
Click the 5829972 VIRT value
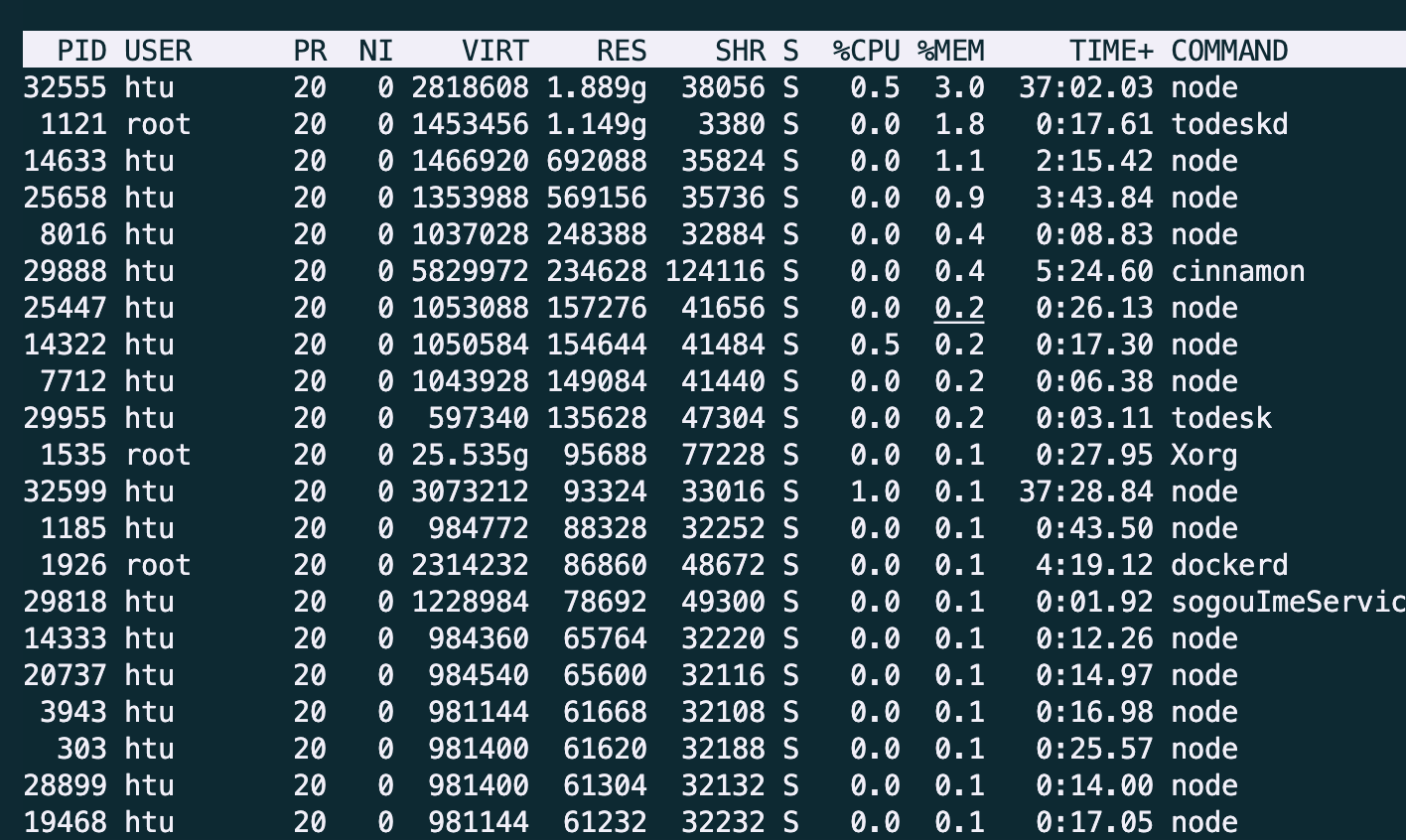(x=471, y=271)
